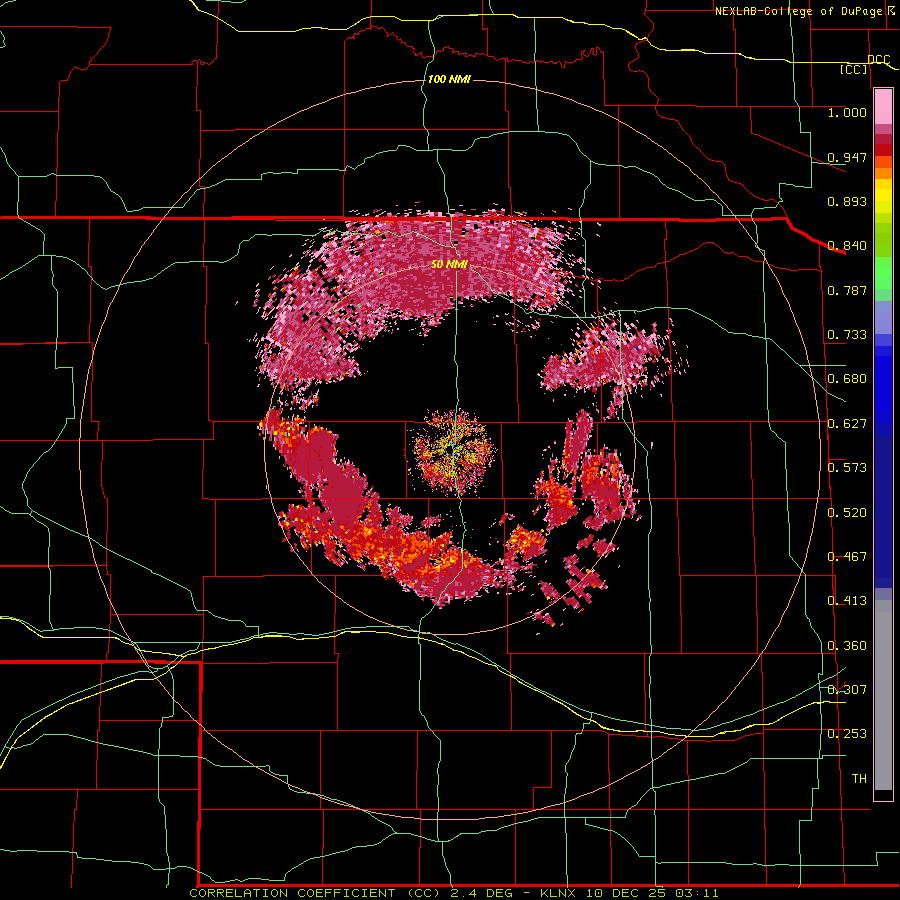Click the 0.307 color scale value
Screen dimensions: 900x900
[x=847, y=689]
